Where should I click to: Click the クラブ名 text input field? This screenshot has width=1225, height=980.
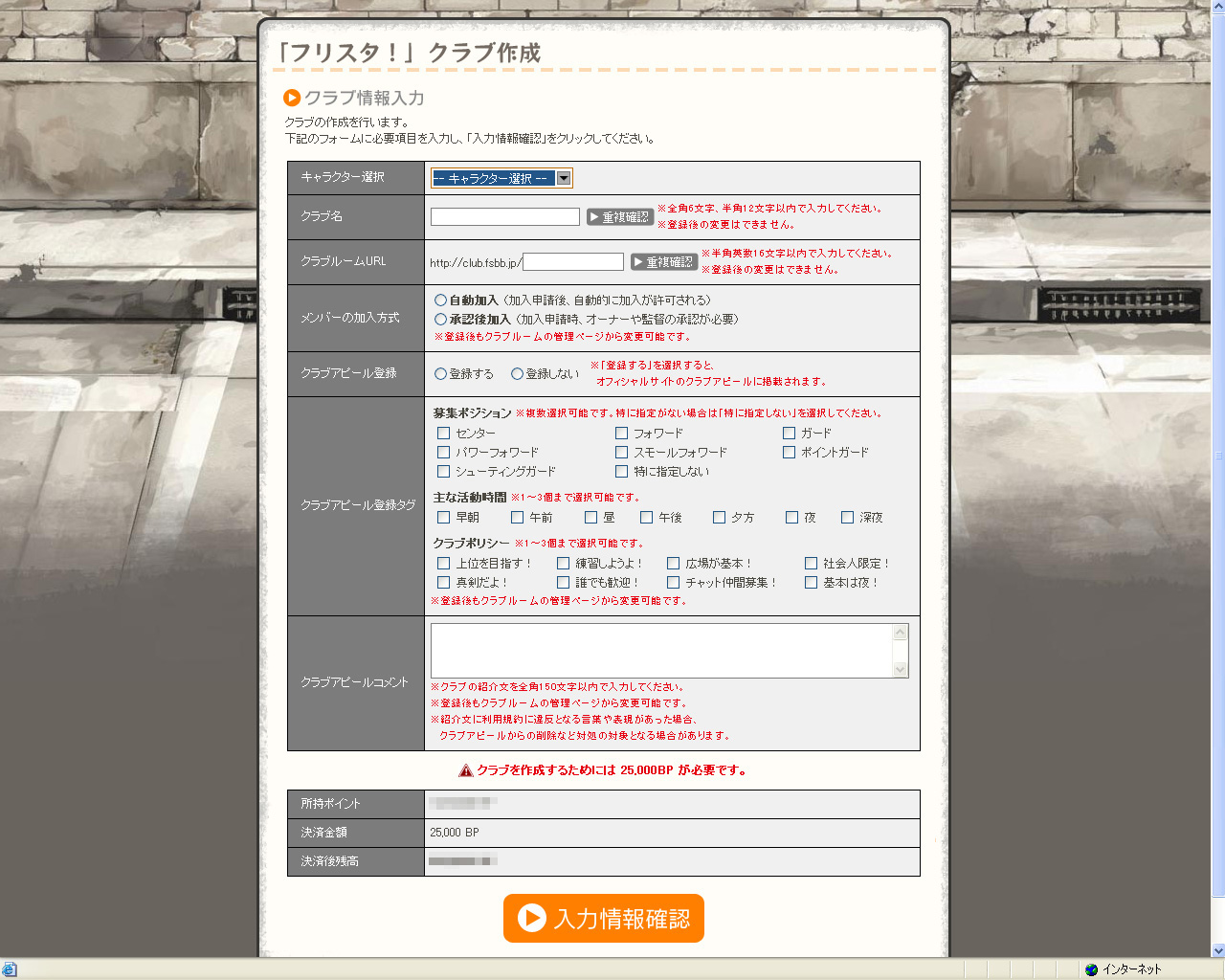point(504,217)
